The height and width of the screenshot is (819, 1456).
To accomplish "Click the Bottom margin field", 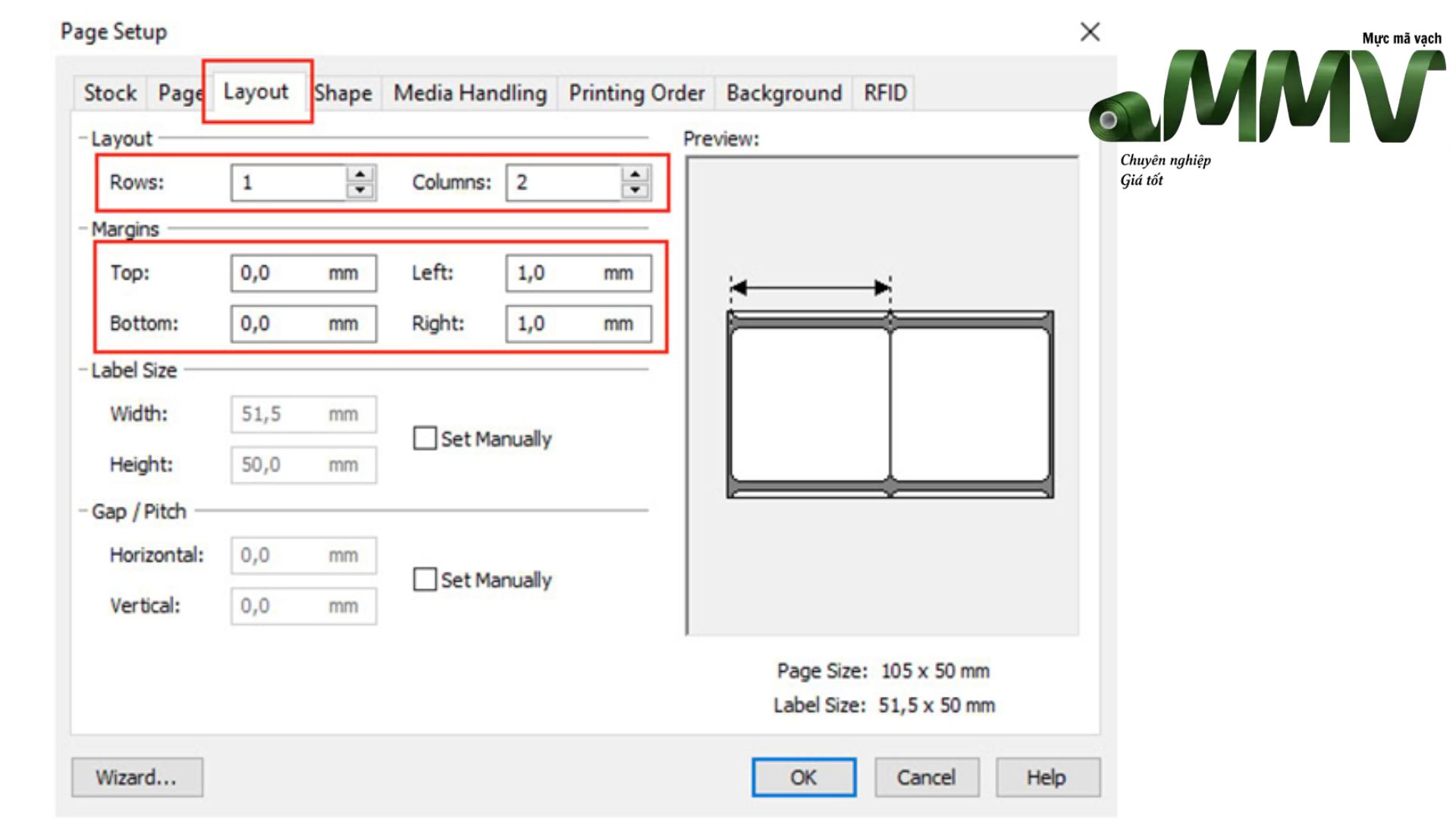I will pyautogui.click(x=303, y=324).
